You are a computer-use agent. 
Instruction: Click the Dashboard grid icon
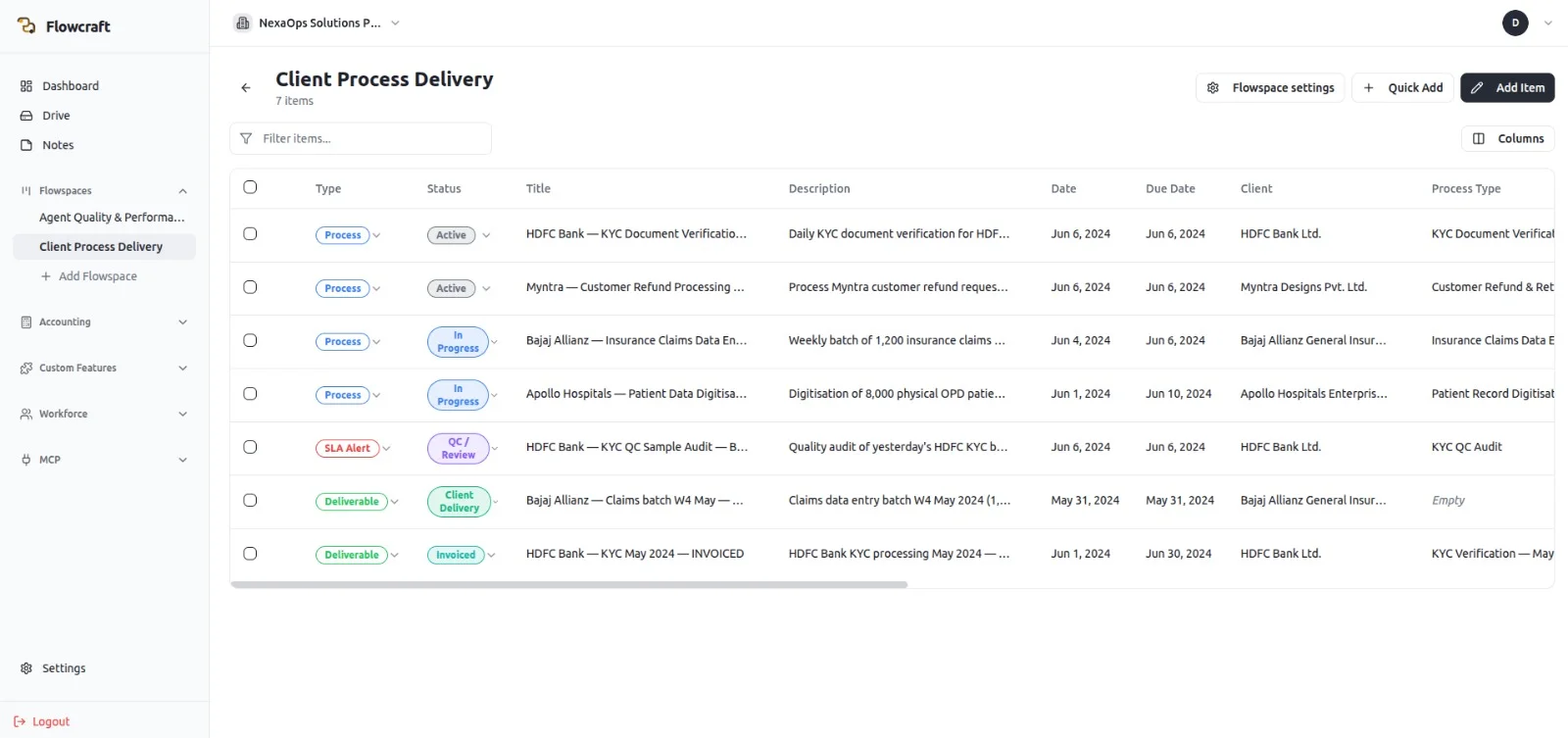(26, 86)
